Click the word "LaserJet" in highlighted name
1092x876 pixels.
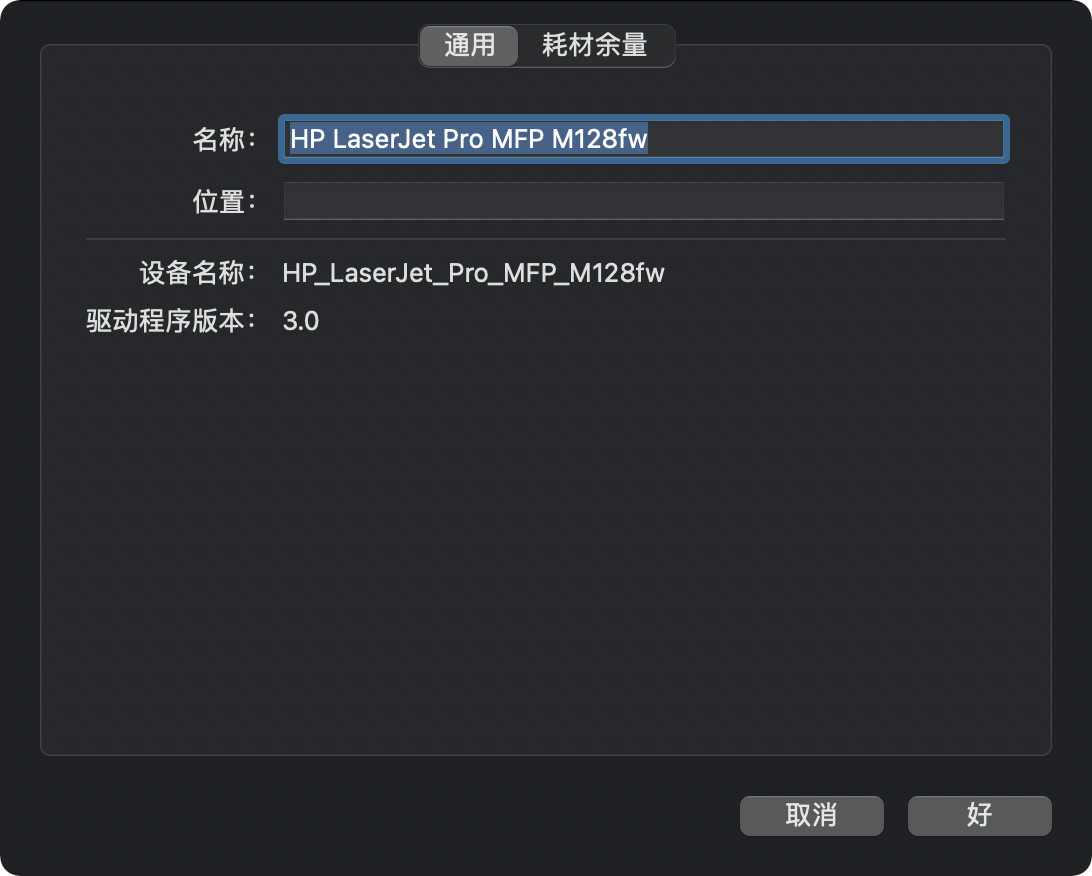pos(384,139)
